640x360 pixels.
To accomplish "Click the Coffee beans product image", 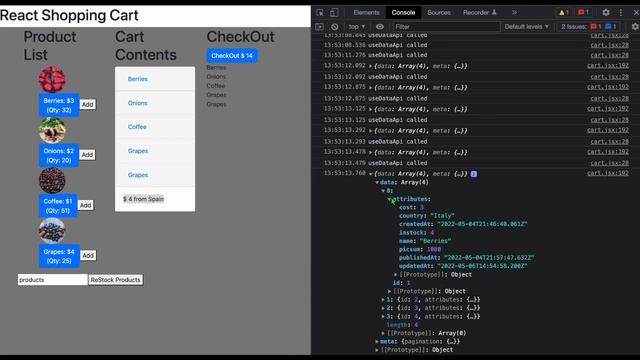I will click(52, 180).
